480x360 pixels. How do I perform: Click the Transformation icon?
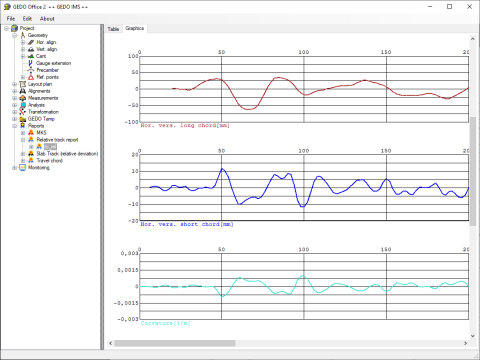click(x=23, y=112)
